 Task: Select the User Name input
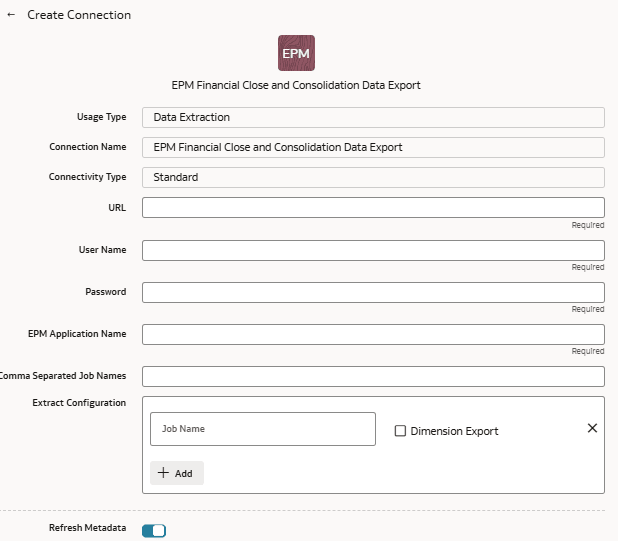tap(373, 250)
